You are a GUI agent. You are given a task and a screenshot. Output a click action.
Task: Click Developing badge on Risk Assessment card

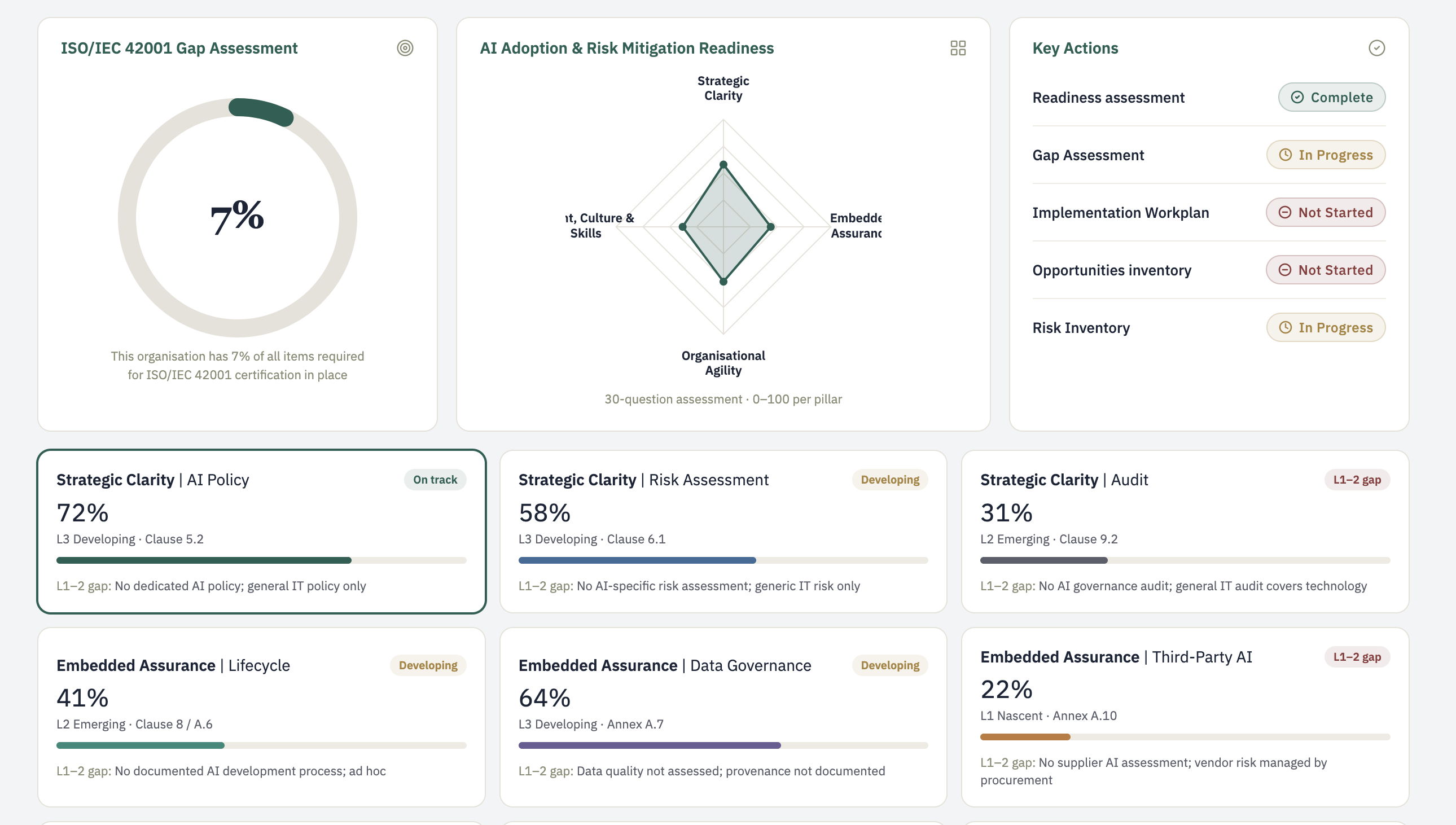[890, 480]
